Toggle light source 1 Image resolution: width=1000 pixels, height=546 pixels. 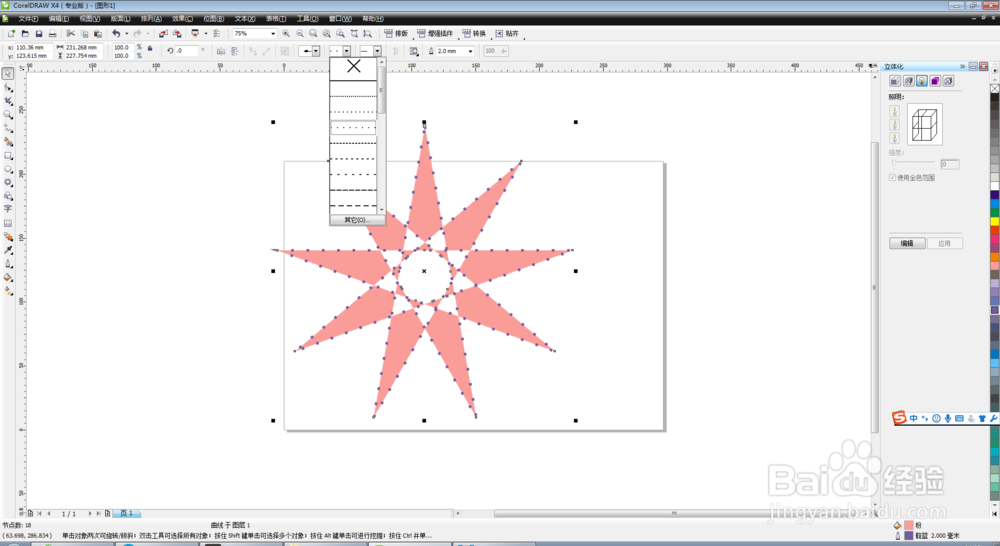[894, 111]
